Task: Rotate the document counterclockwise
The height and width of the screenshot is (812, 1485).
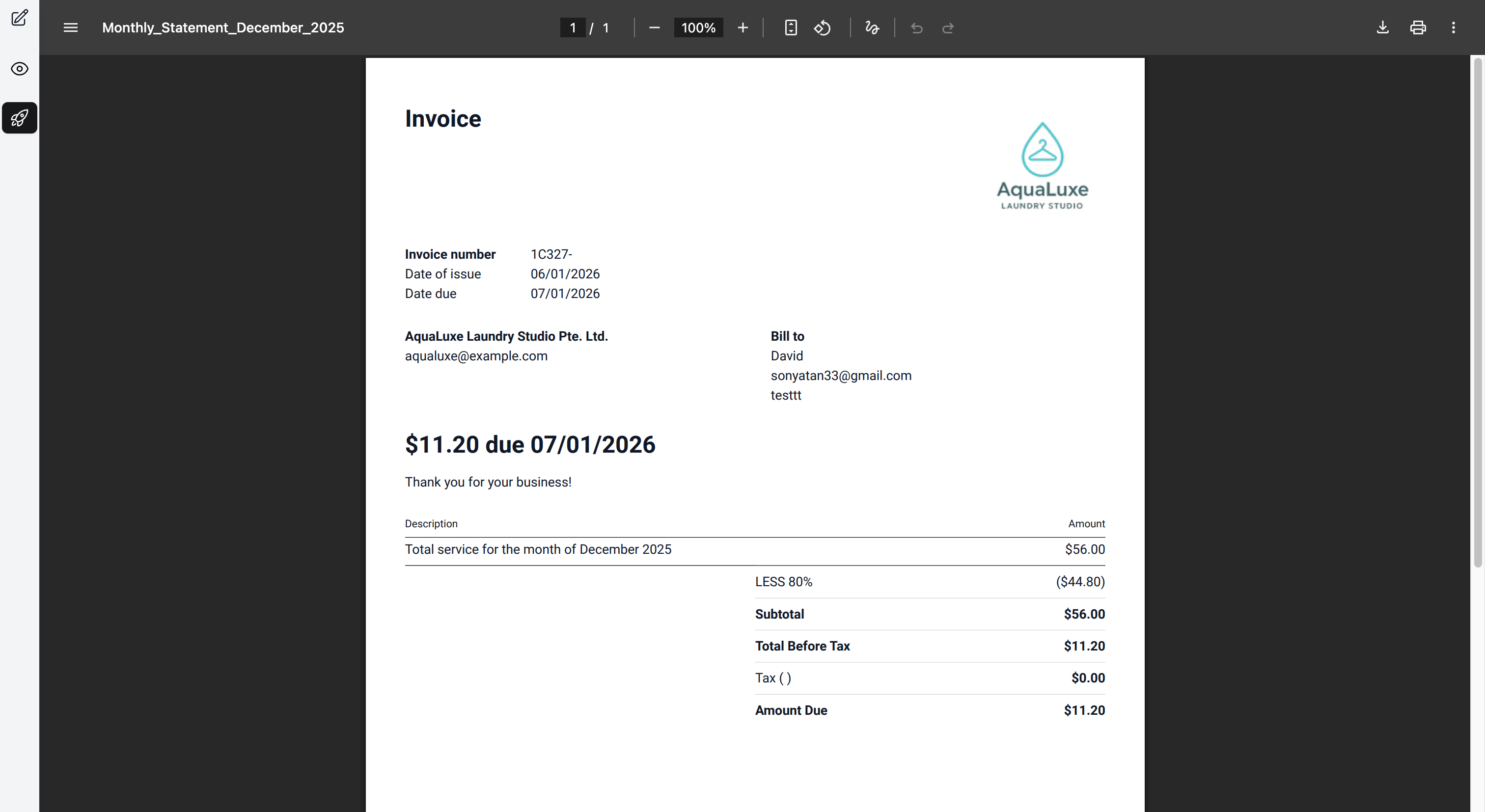Action: [822, 27]
